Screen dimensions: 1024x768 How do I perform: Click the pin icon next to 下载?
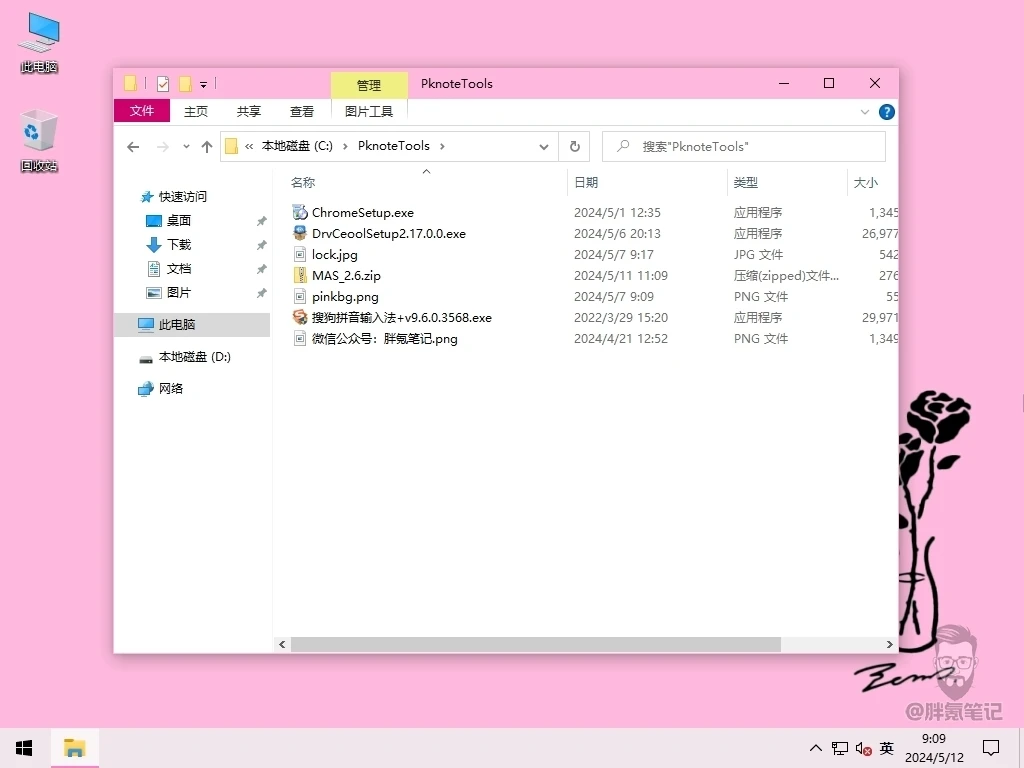[x=261, y=246]
